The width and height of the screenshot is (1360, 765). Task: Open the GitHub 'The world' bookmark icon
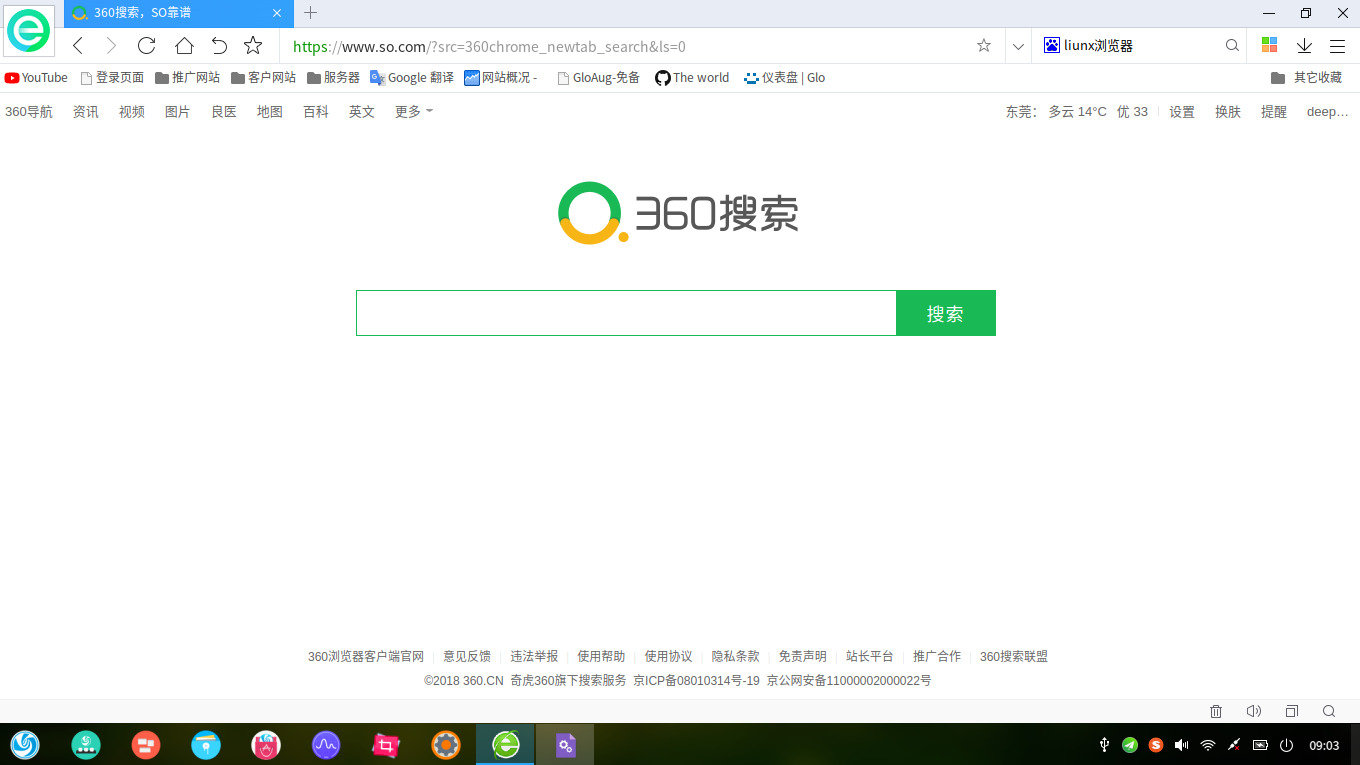coord(661,77)
